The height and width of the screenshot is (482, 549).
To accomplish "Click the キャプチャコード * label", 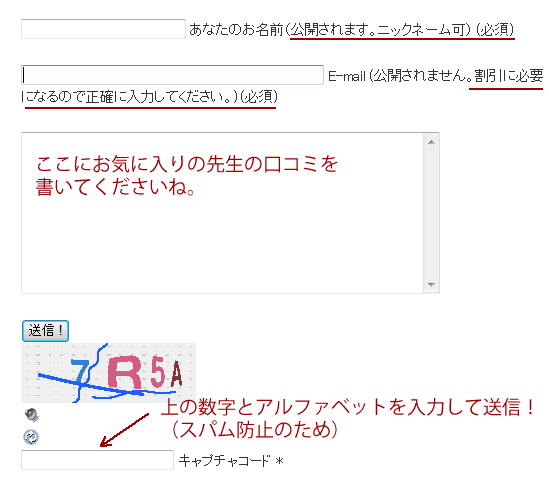I will (x=231, y=461).
